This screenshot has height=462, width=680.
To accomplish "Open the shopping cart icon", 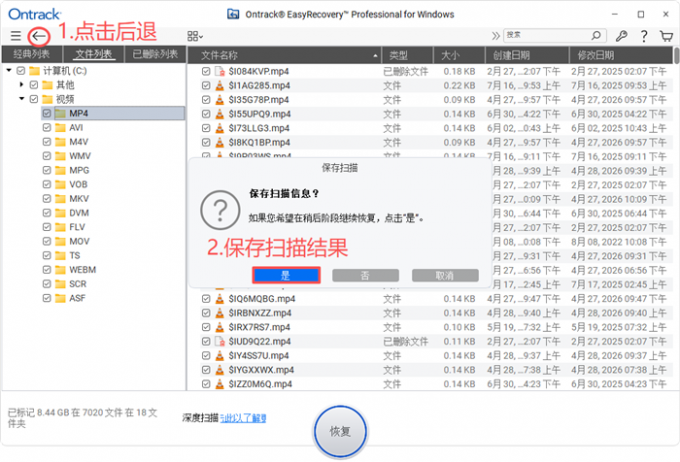I will (666, 36).
